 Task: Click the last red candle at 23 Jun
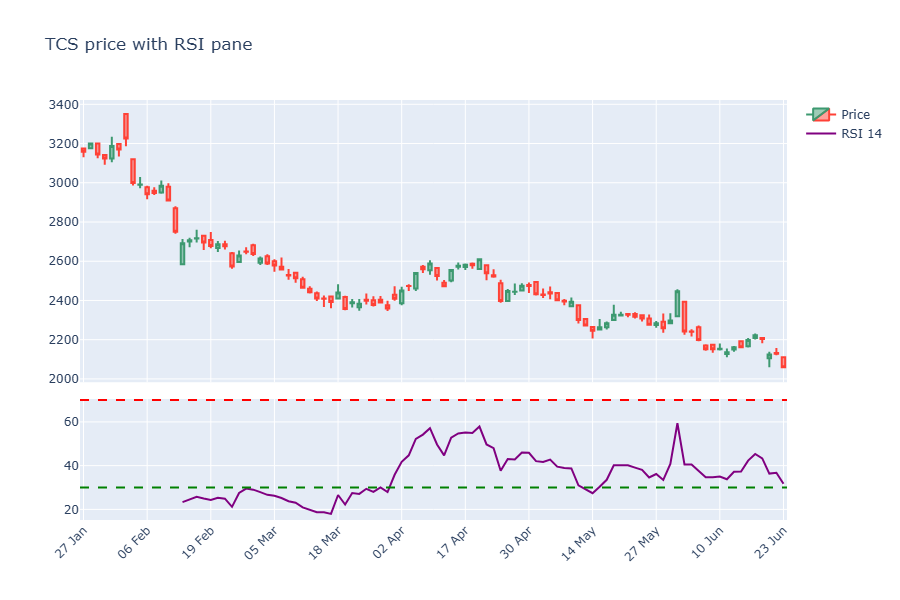[x=783, y=362]
